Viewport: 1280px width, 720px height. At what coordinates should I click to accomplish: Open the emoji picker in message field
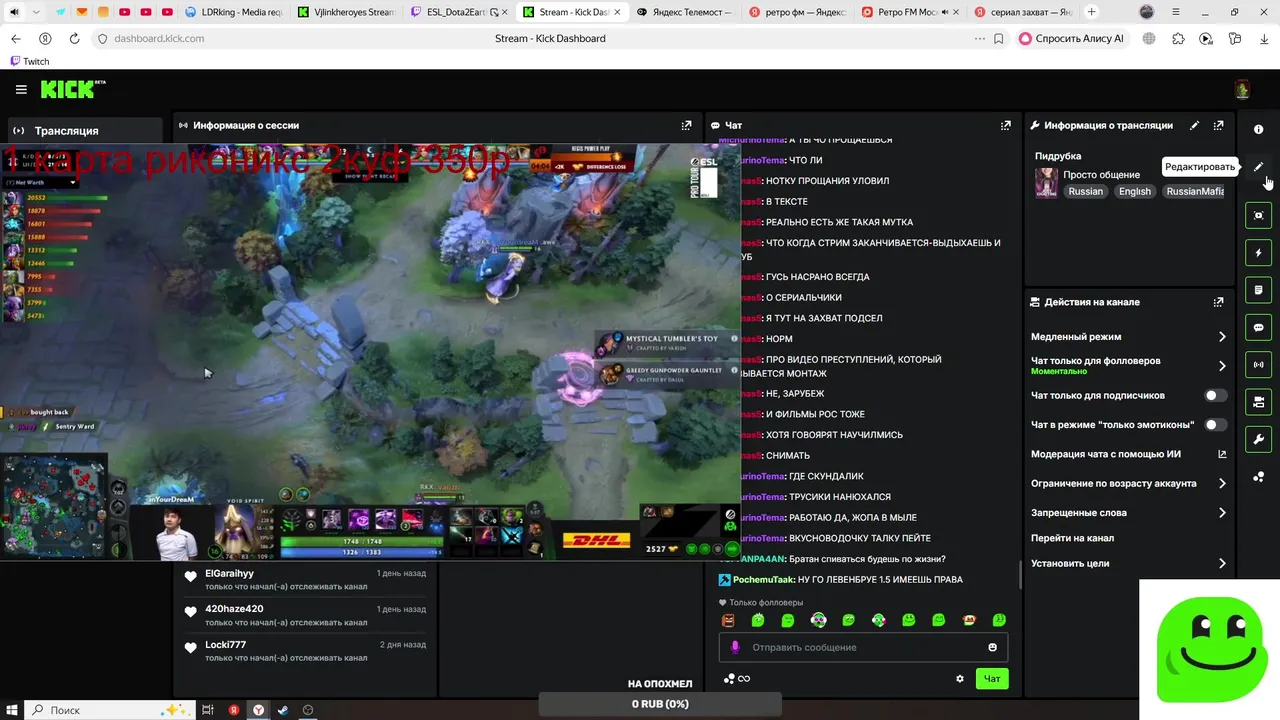pos(992,647)
